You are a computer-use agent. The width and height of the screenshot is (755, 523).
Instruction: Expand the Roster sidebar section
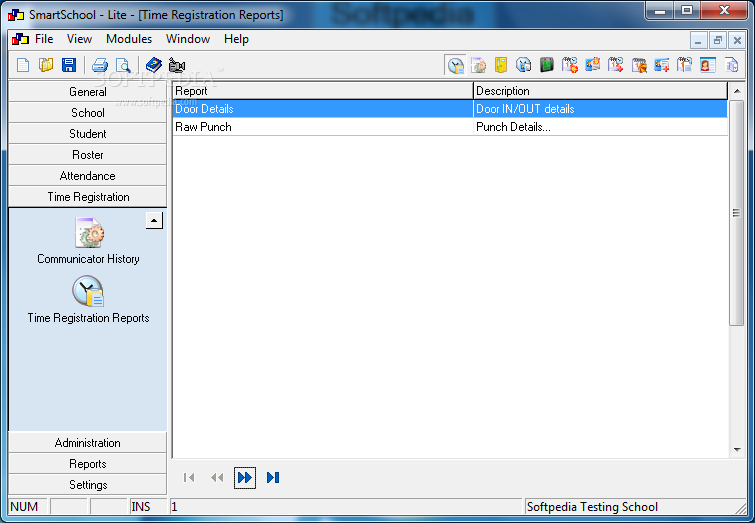(88, 155)
